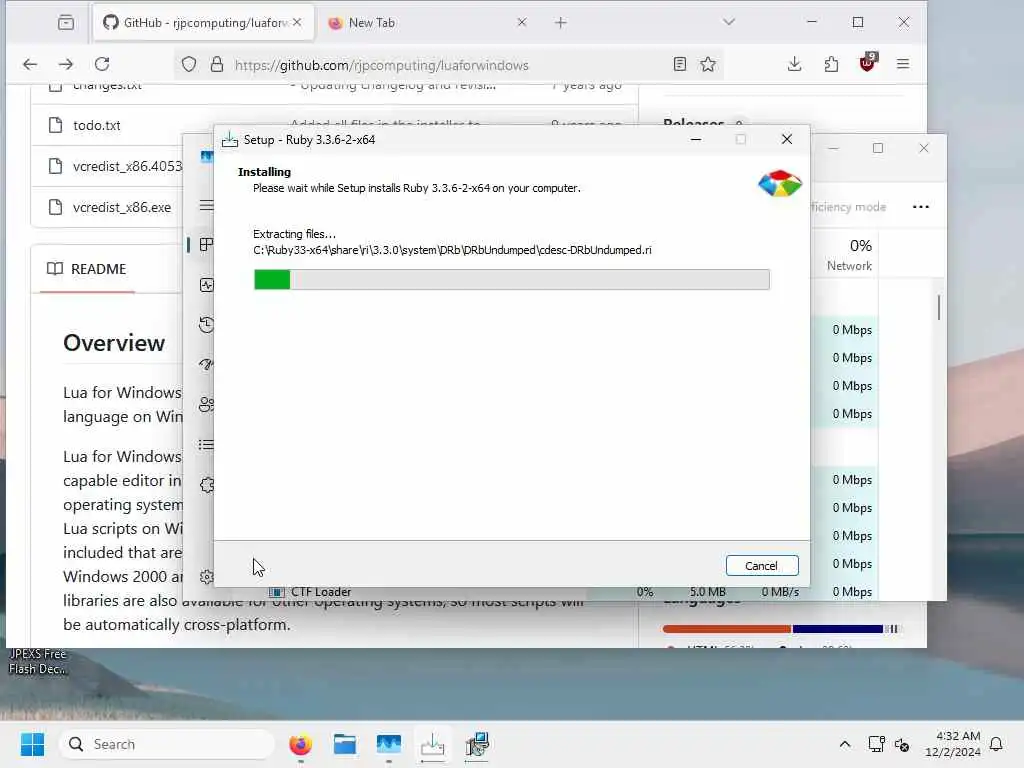Click the site security padlock icon
The height and width of the screenshot is (768, 1024).
click(217, 65)
